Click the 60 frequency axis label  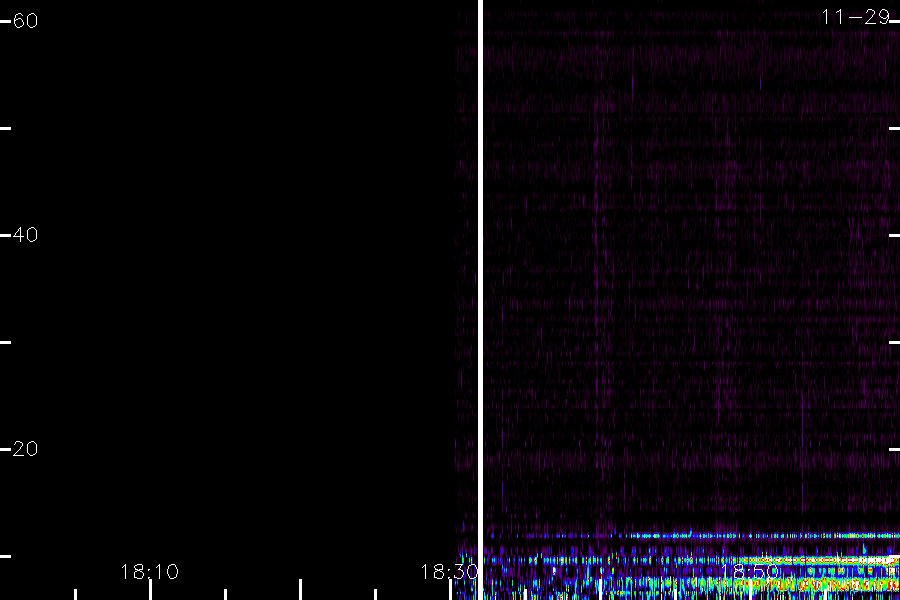[25, 21]
